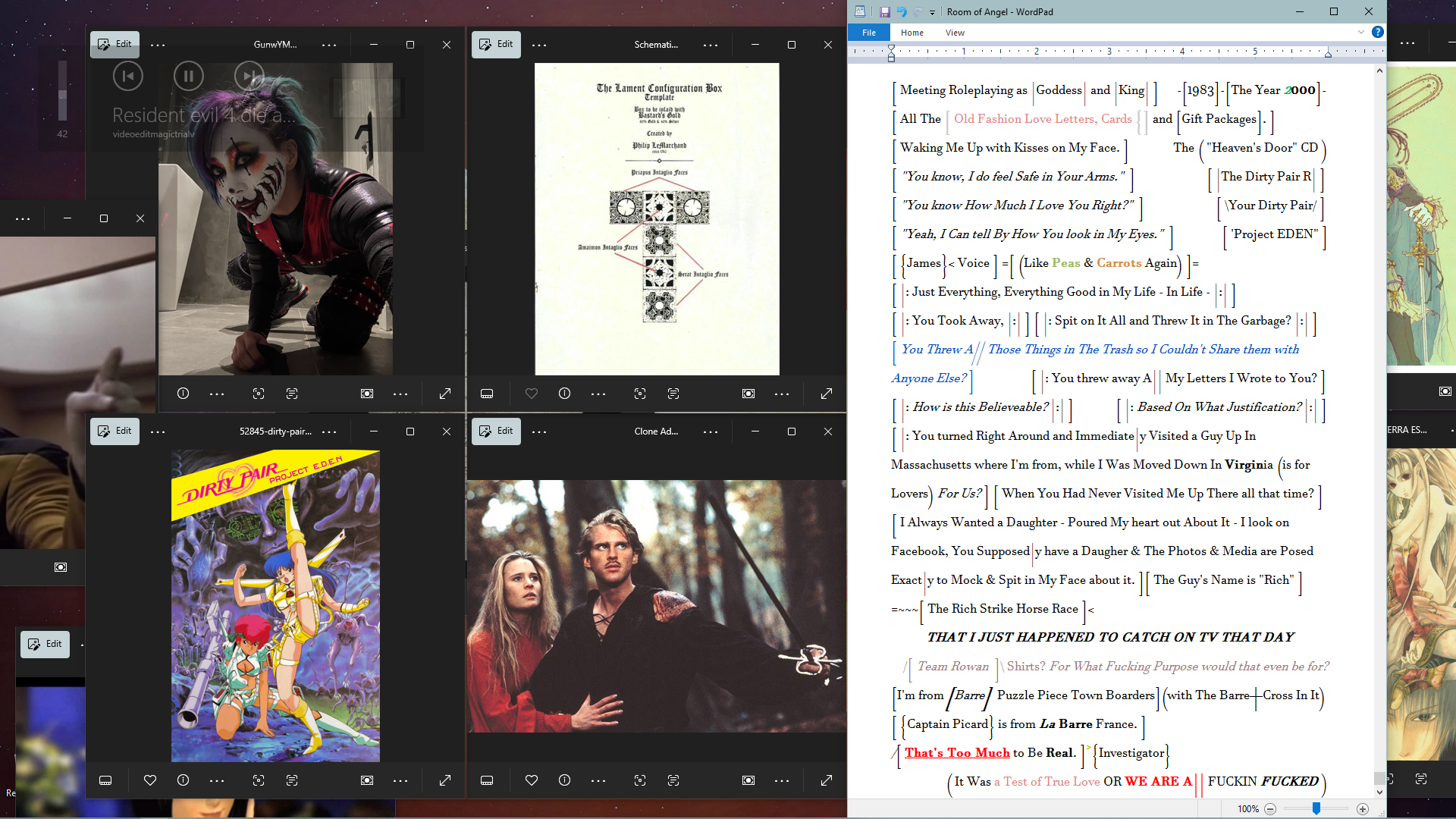
Task: Open Customize Quick Access Toolbar dropdown
Action: click(x=933, y=12)
